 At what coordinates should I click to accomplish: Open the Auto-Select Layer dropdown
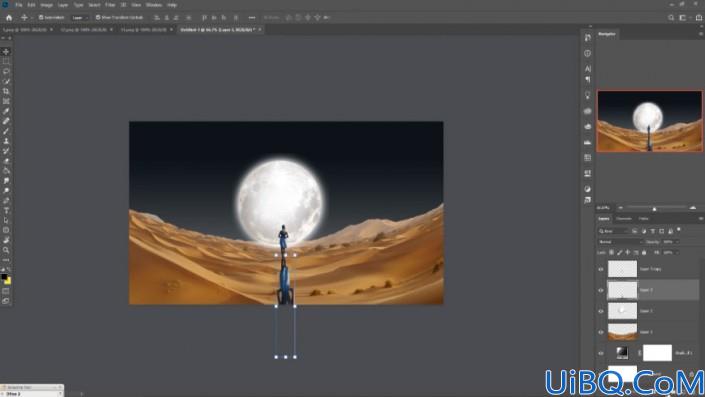point(80,18)
